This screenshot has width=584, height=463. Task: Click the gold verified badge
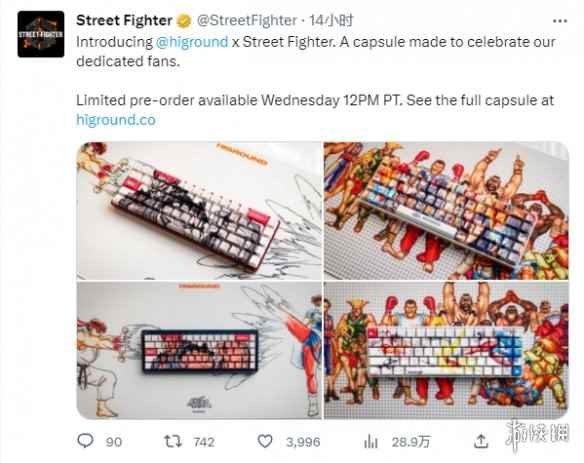click(184, 21)
